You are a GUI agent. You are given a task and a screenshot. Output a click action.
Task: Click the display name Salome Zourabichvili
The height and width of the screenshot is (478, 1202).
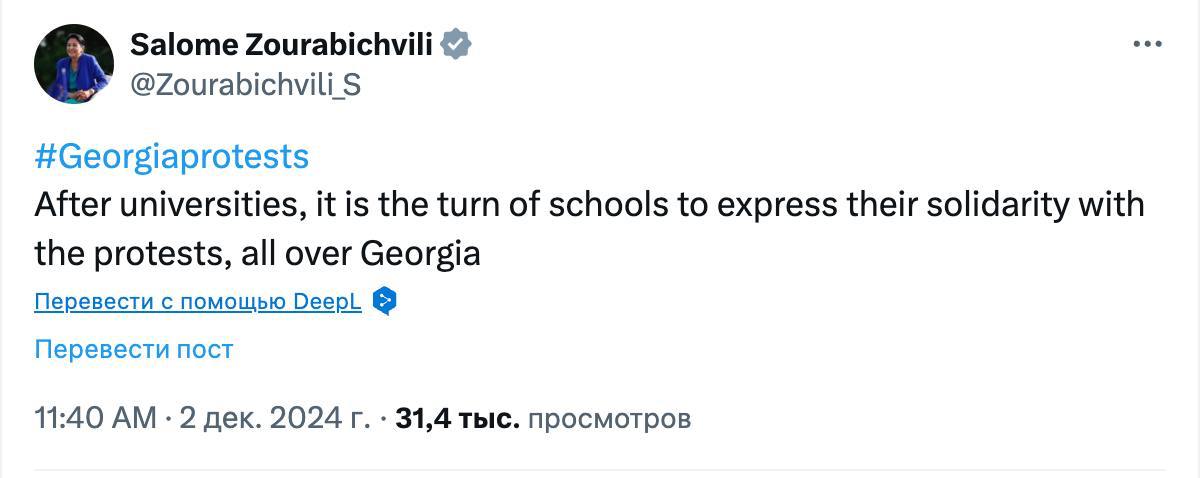point(283,45)
